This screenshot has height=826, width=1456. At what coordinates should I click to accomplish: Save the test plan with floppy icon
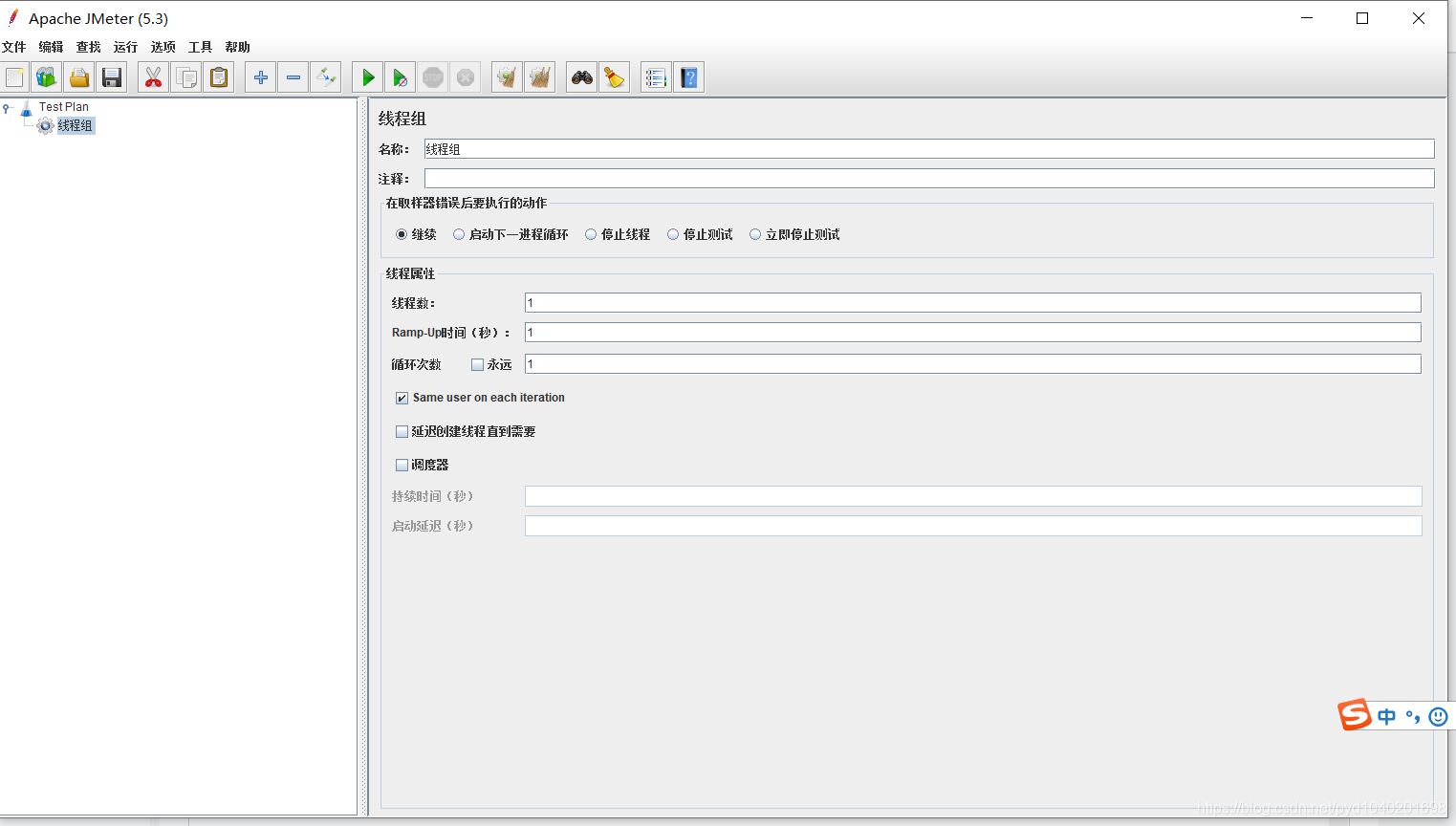112,77
